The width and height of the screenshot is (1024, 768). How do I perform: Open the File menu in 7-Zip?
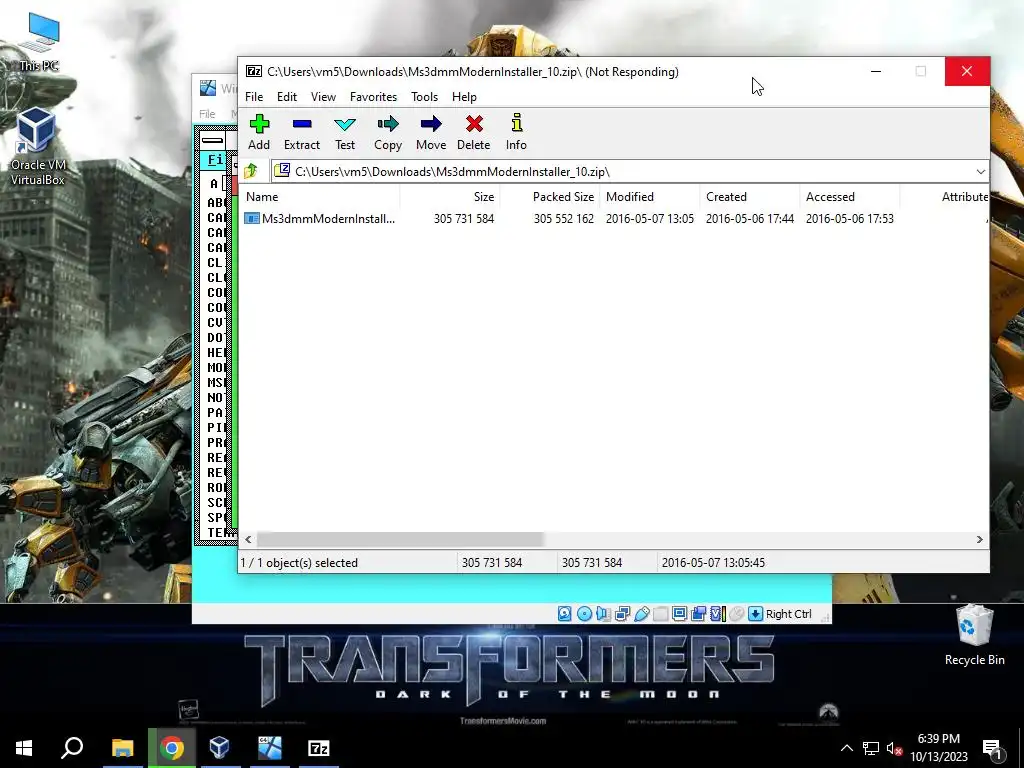(254, 97)
